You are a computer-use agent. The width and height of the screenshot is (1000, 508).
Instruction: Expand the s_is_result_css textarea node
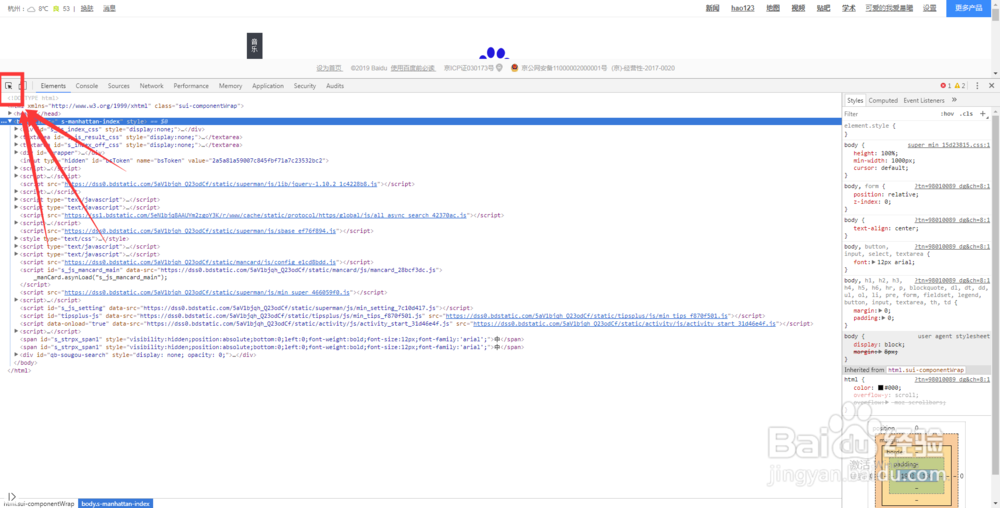point(17,136)
